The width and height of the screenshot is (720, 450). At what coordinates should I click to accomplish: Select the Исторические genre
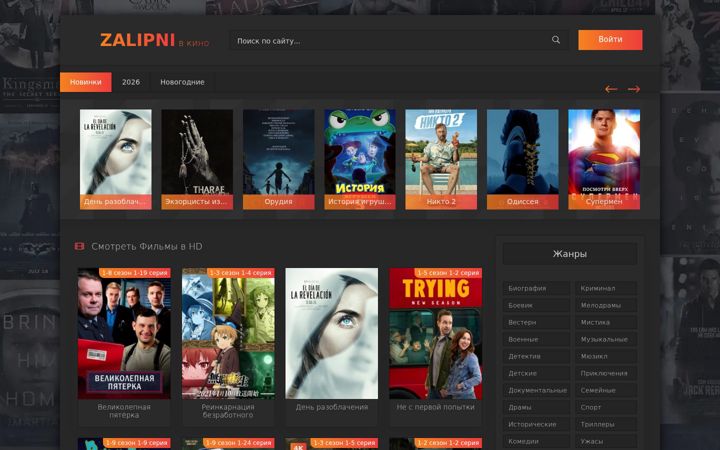(536, 424)
